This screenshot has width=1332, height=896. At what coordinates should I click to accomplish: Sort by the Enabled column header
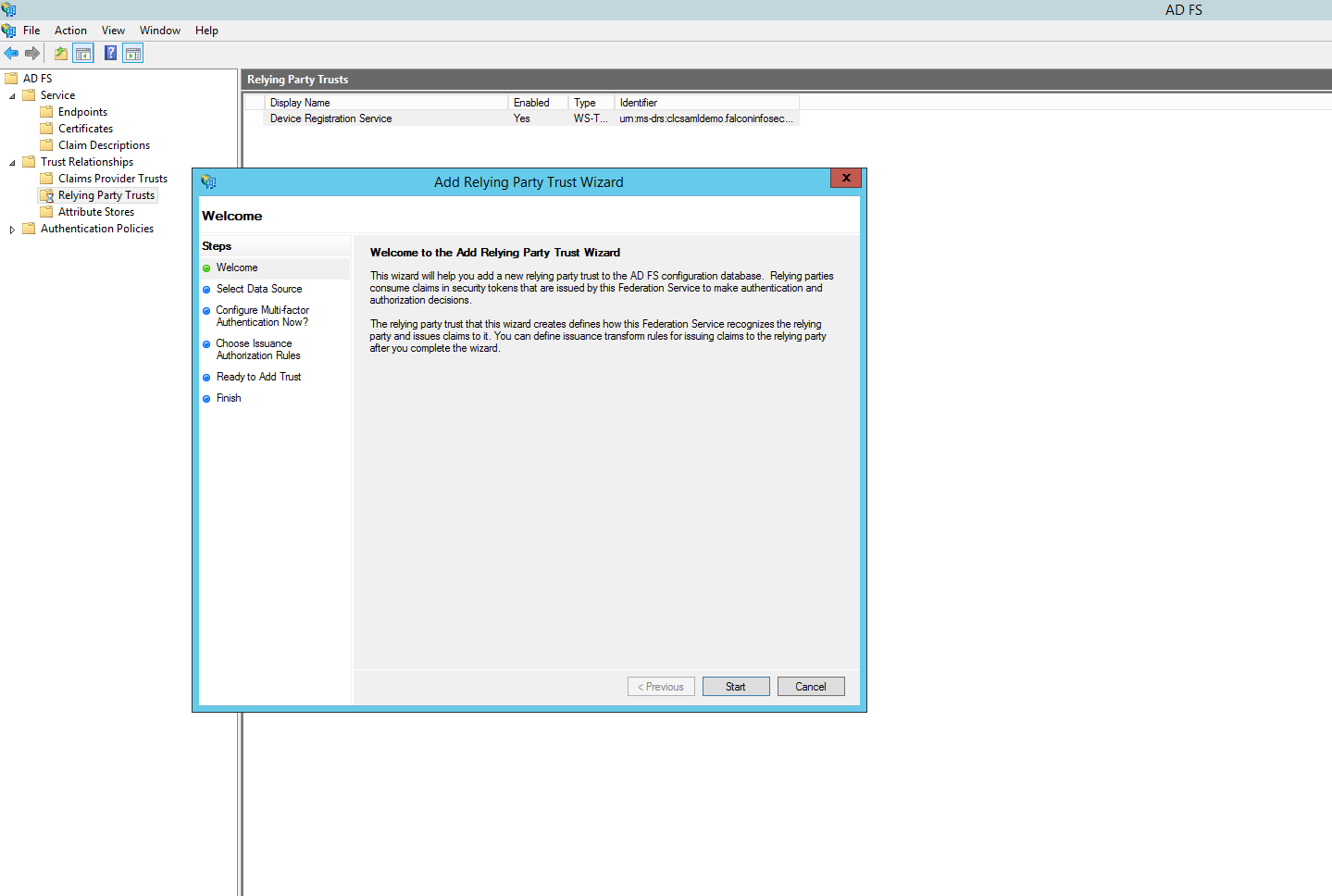coord(538,103)
